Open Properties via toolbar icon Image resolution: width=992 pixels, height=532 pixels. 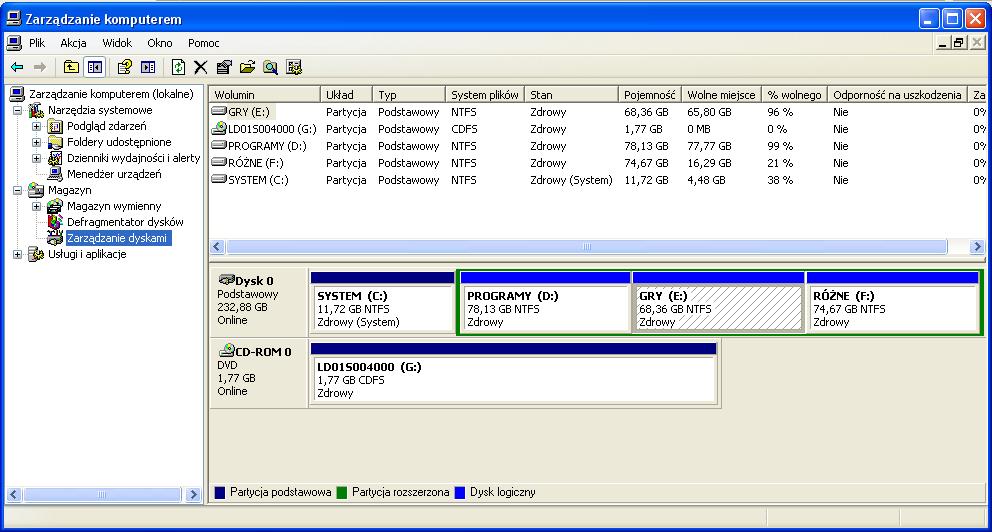[224, 67]
